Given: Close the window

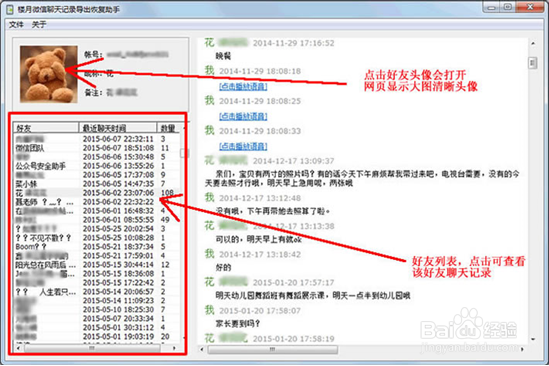Looking at the screenshot, I should coord(530,7).
